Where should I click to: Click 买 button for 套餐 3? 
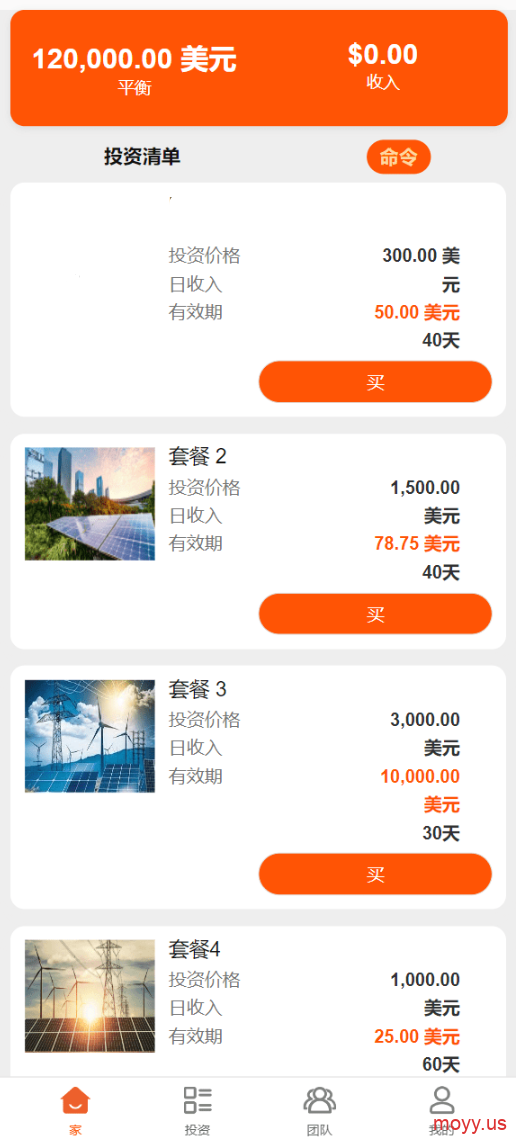tap(375, 874)
